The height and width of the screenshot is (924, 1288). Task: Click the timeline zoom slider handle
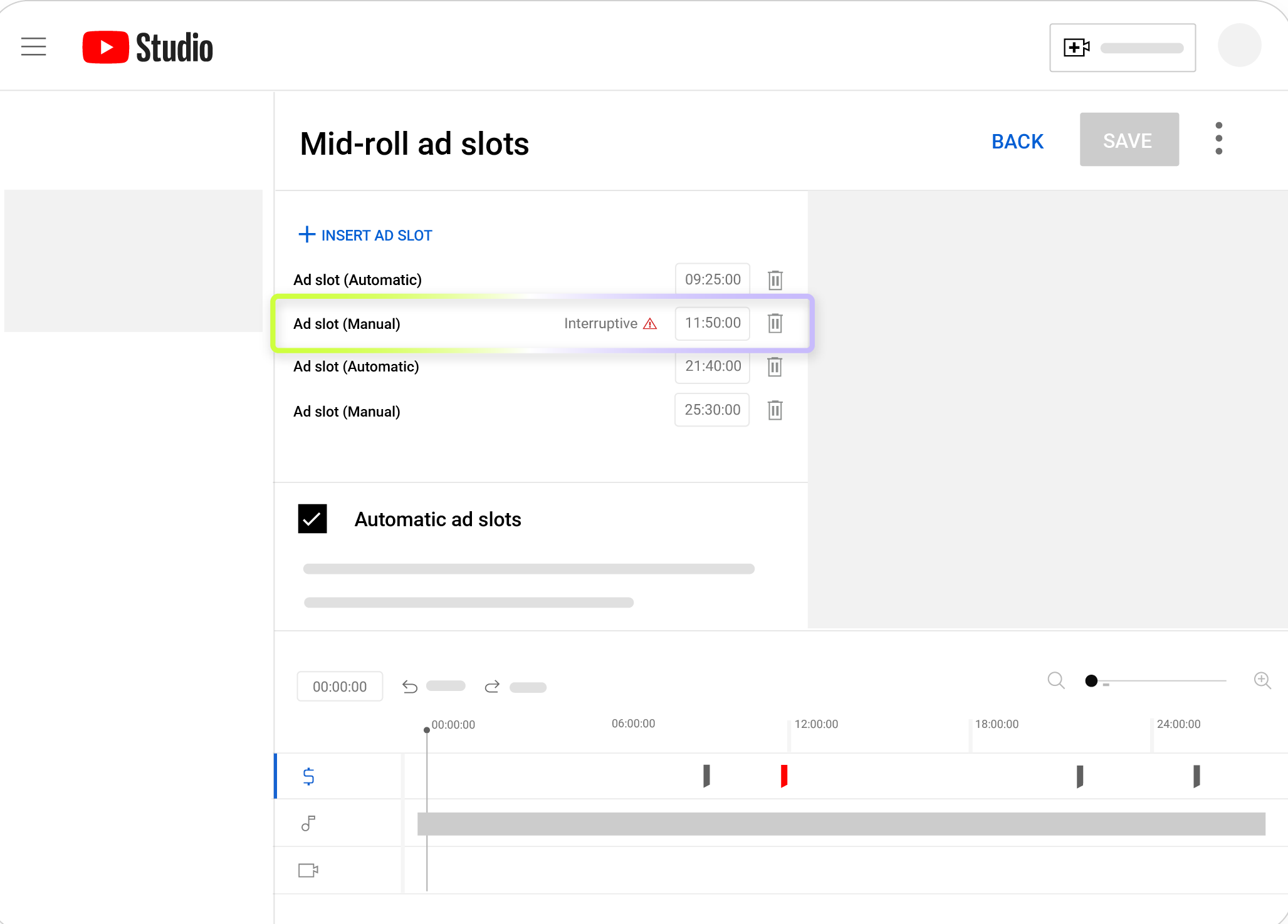pos(1091,681)
